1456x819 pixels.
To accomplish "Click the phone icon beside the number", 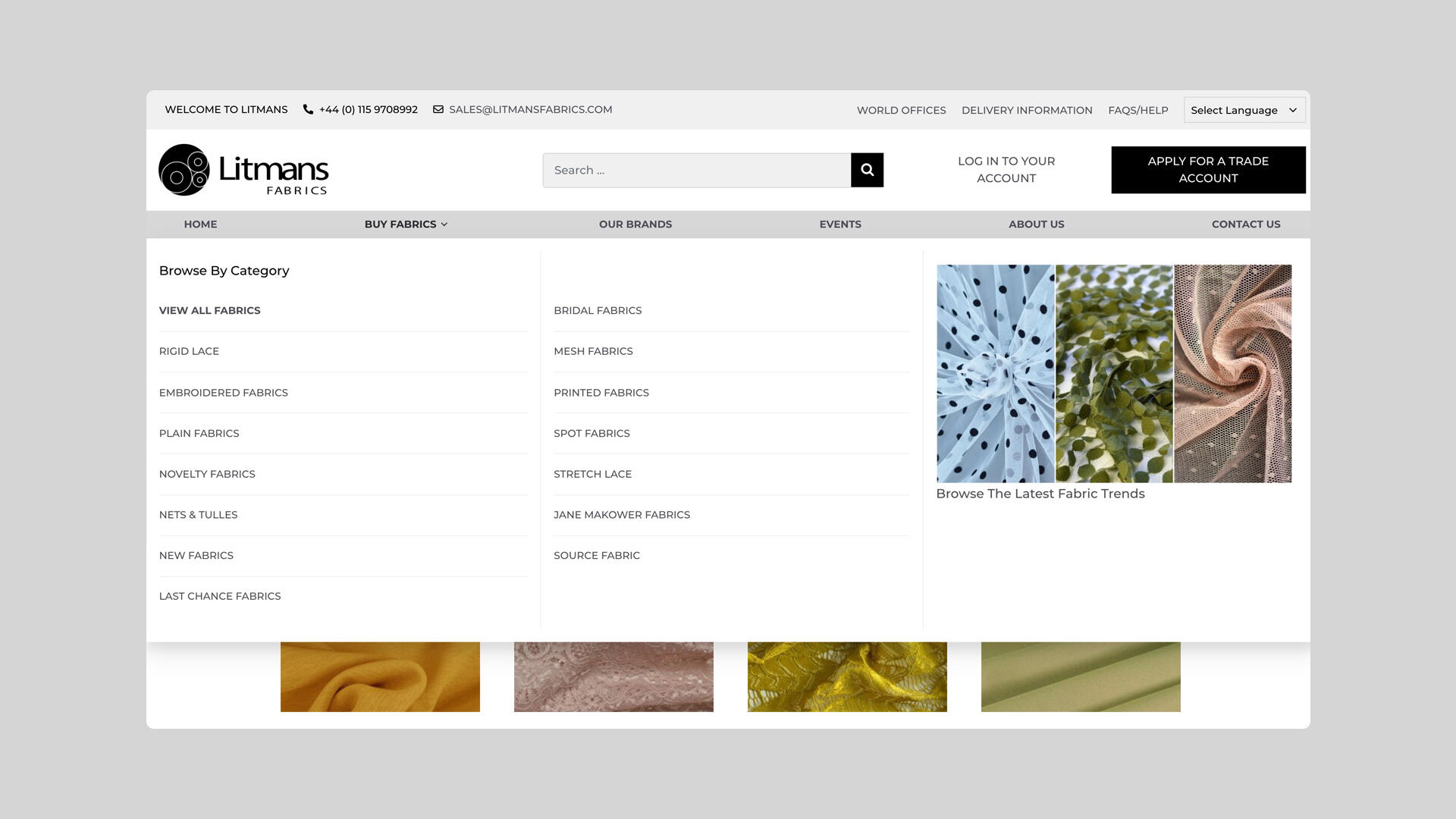I will pos(308,109).
